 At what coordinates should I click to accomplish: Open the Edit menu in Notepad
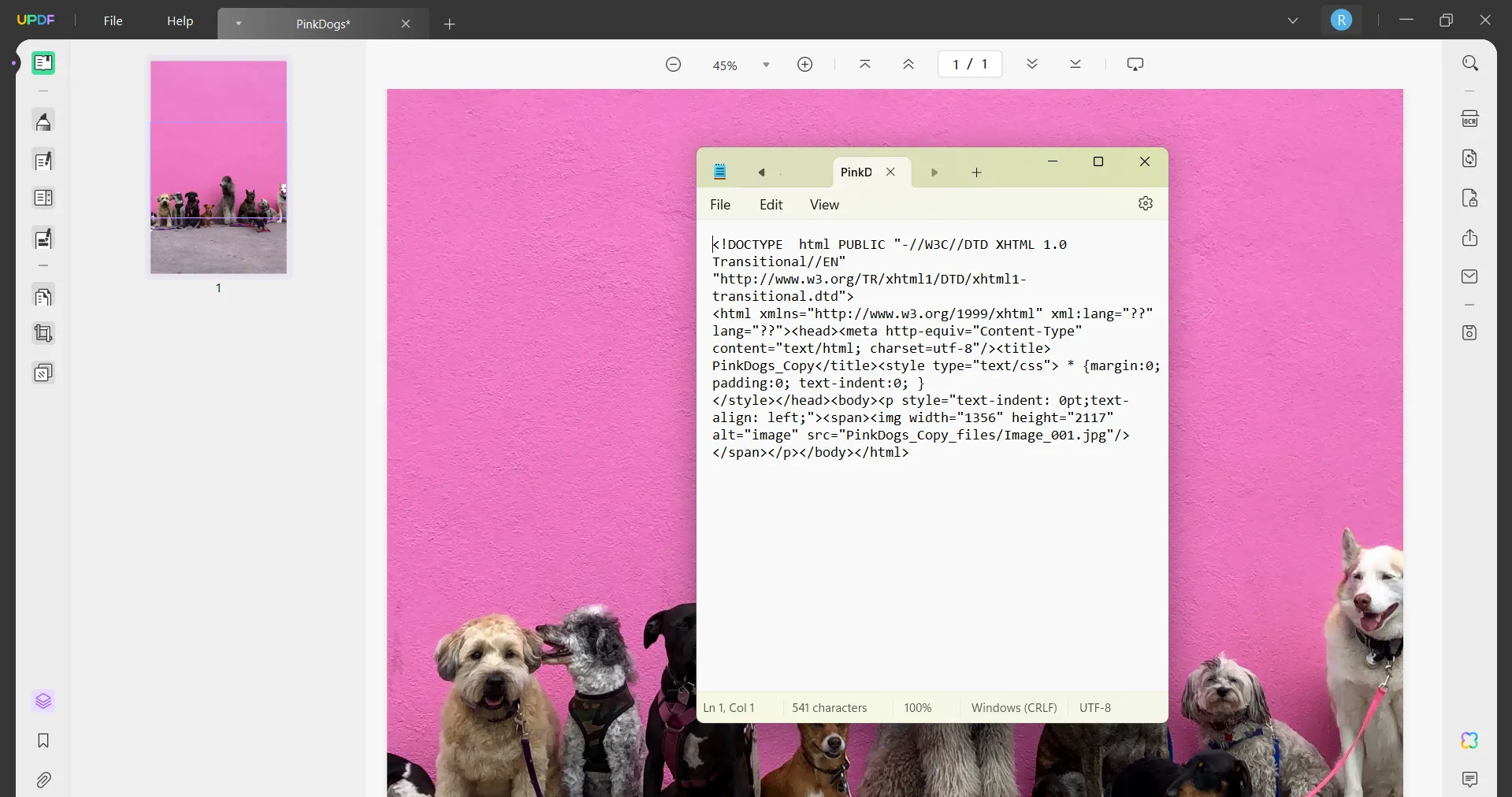tap(771, 204)
